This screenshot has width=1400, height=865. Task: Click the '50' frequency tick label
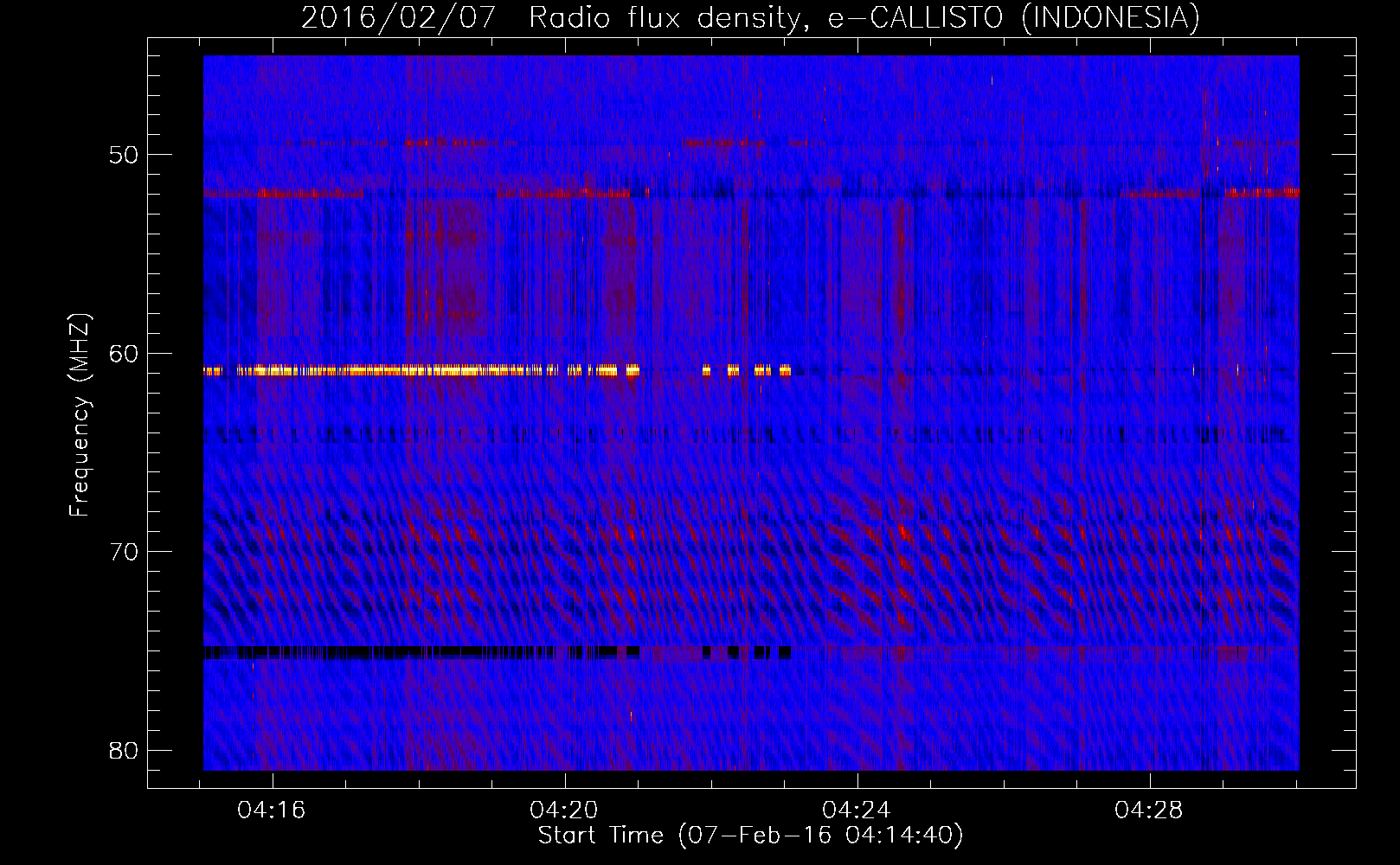coord(124,155)
